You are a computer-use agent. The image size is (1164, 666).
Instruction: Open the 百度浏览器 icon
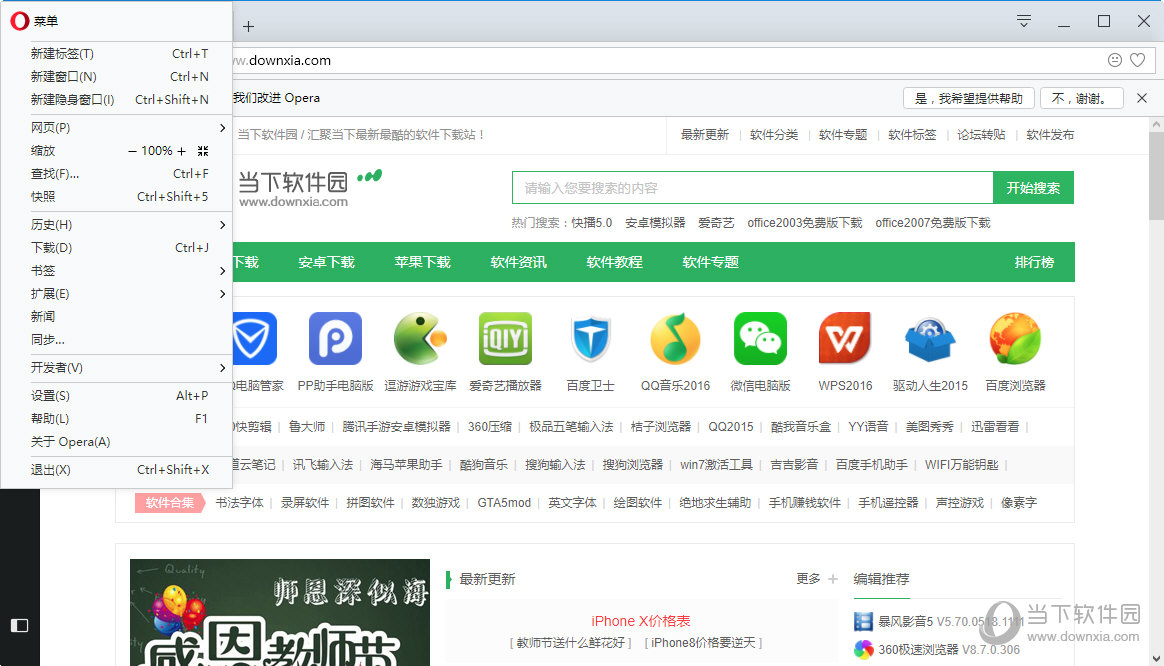[1015, 339]
